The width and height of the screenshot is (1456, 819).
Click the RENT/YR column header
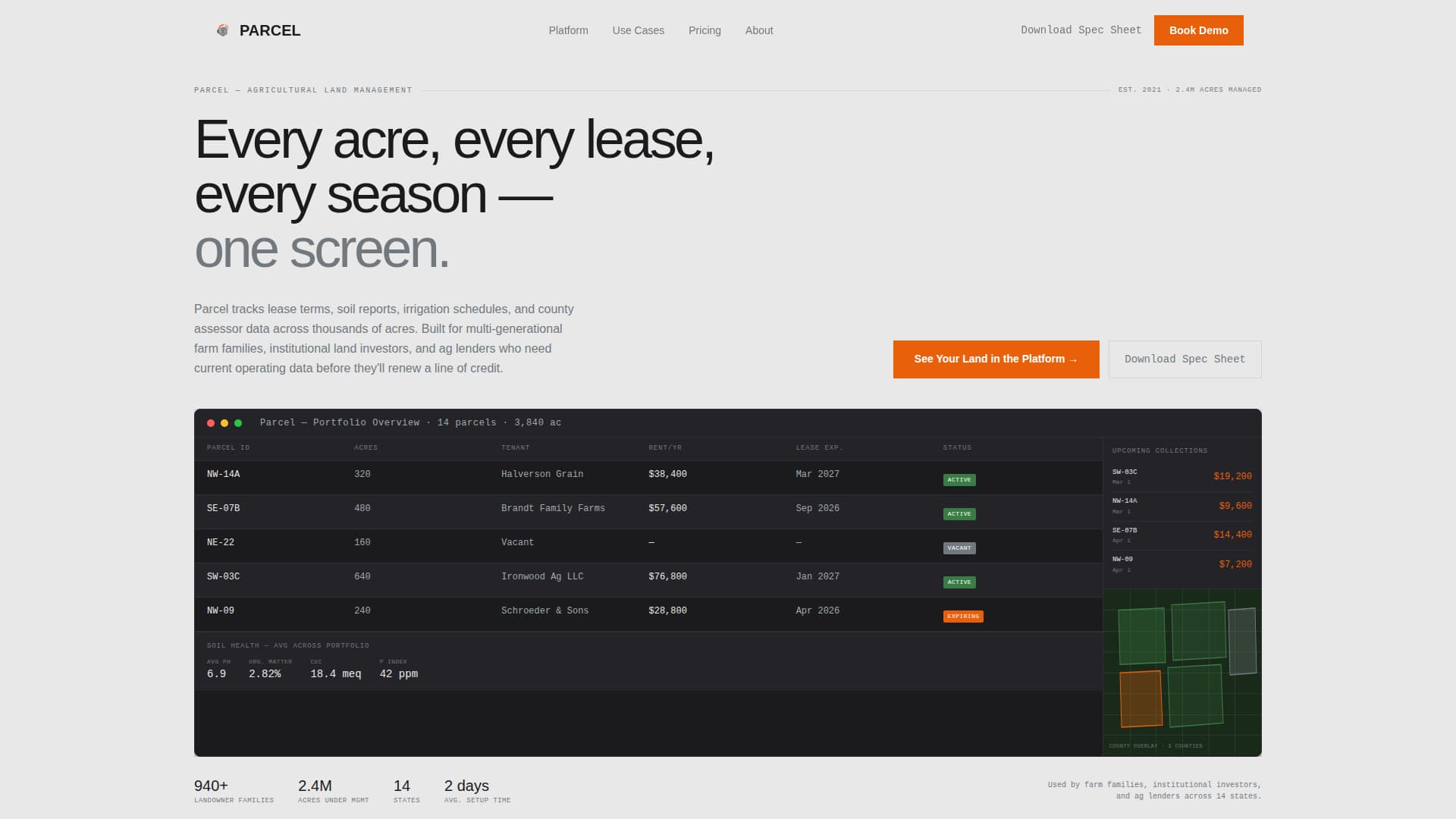665,447
